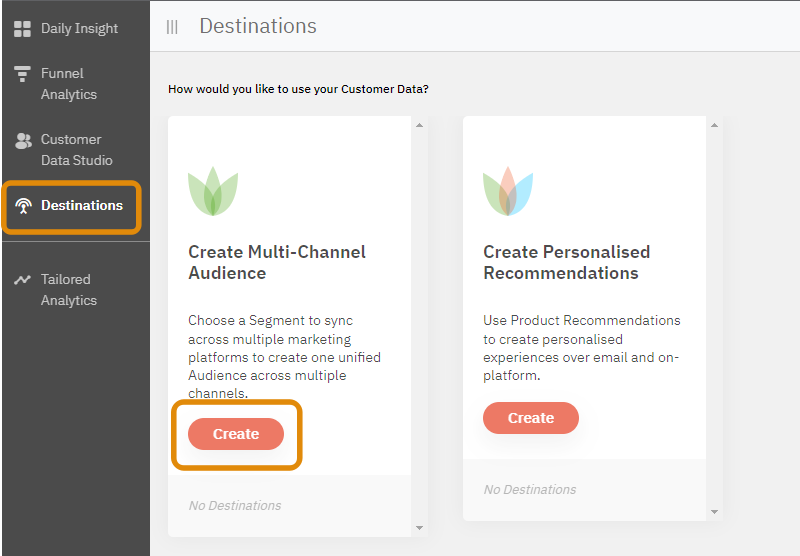Click the Tailored Analytics line chart icon
This screenshot has height=556, width=800.
pos(22,280)
